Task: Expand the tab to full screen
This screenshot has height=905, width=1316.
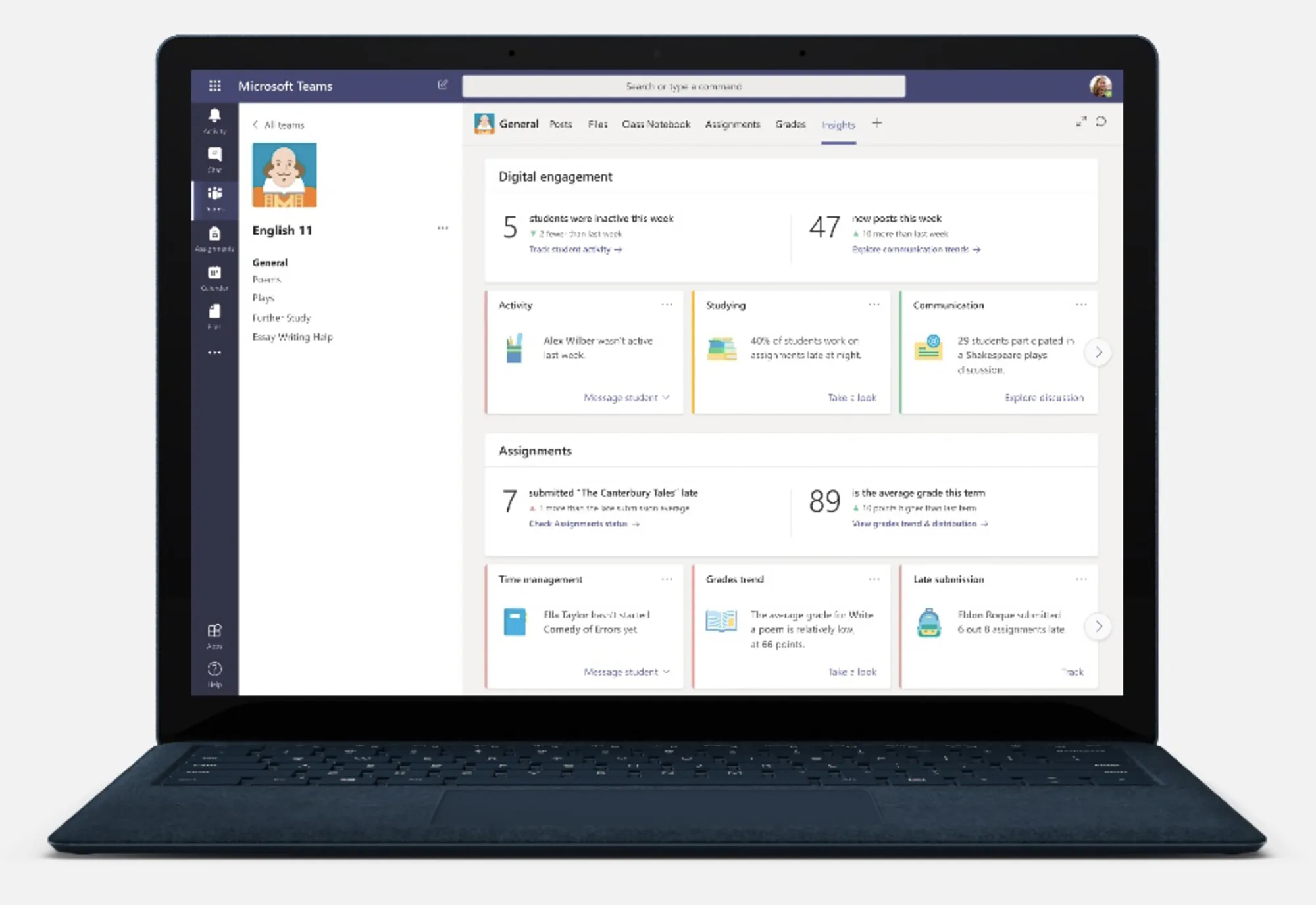Action: (1081, 122)
